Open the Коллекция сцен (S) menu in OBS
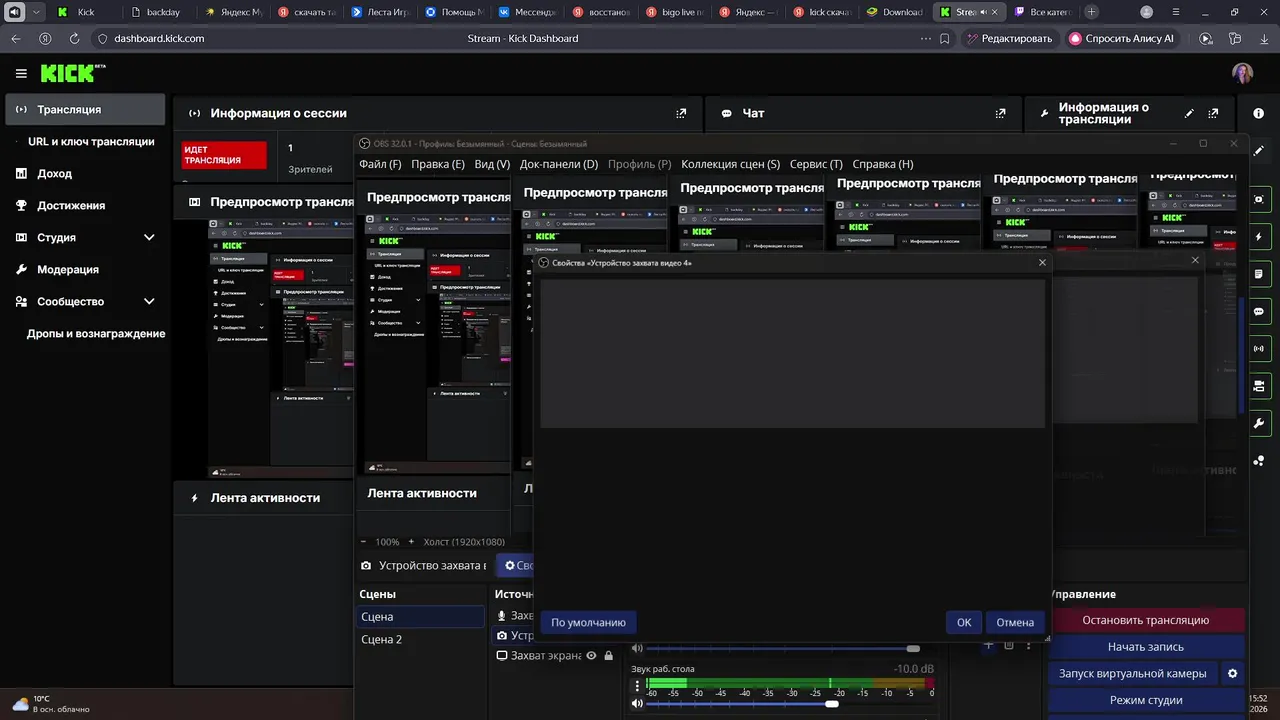The height and width of the screenshot is (720, 1280). [x=730, y=164]
